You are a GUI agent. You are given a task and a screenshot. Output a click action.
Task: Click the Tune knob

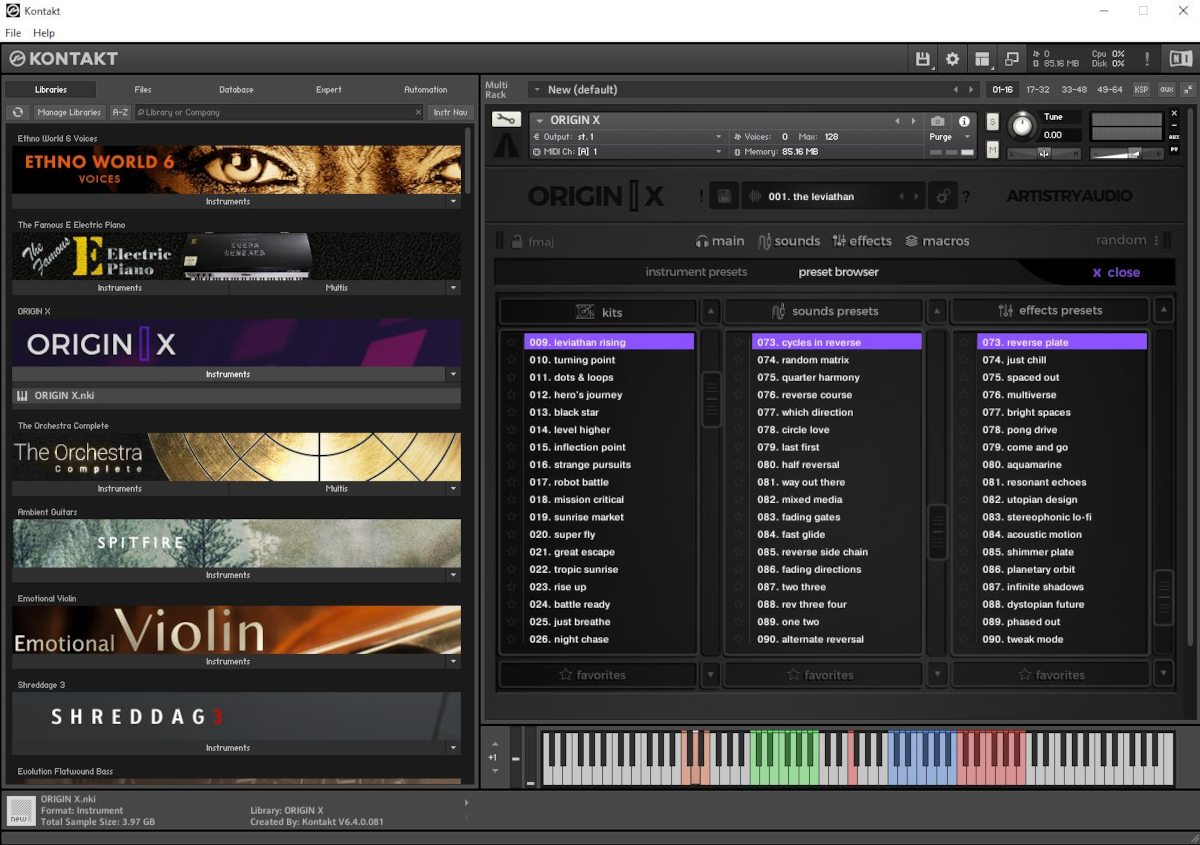[1021, 126]
